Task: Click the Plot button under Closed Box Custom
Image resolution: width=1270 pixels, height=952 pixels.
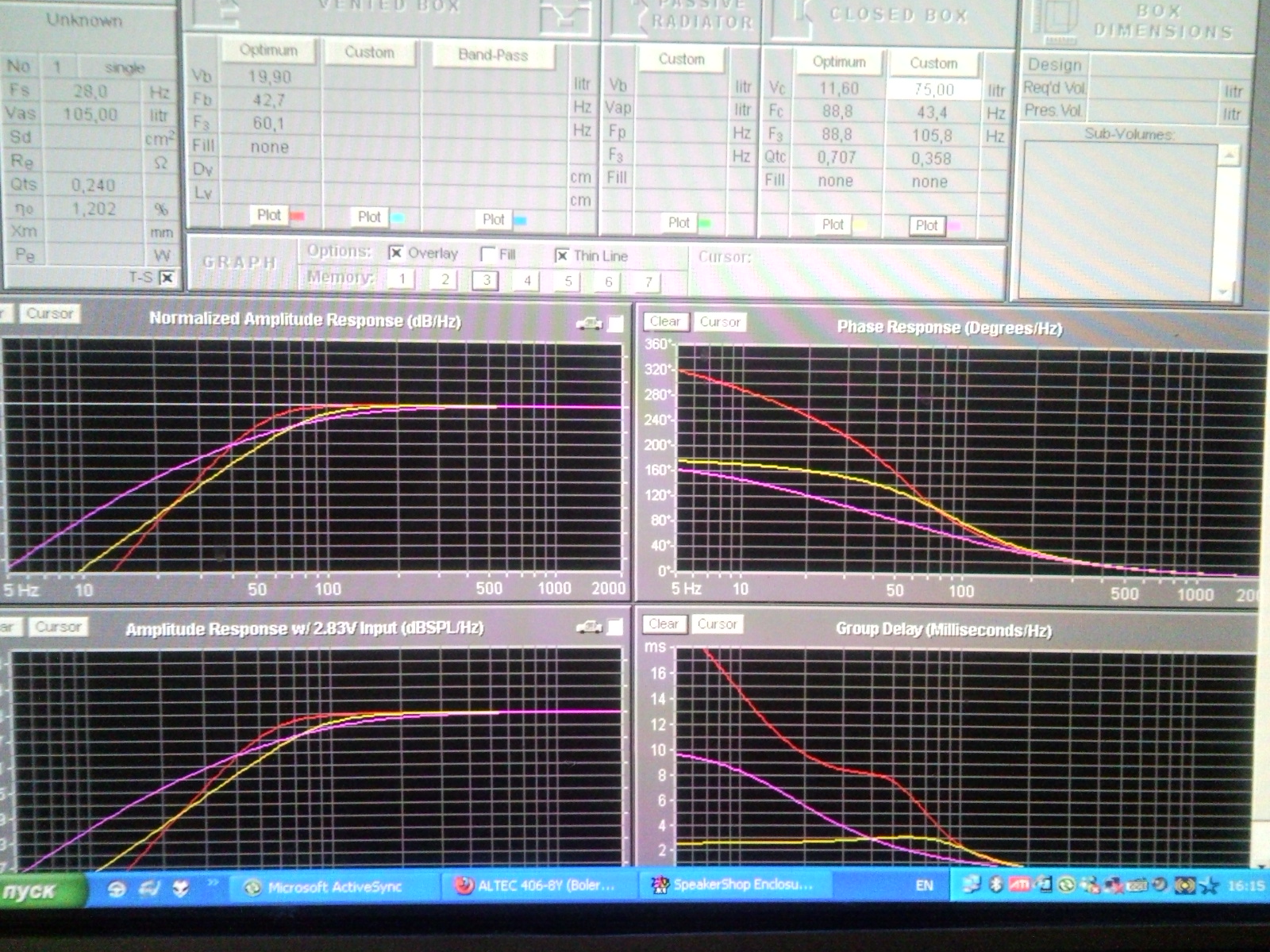Action: pyautogui.click(x=926, y=226)
